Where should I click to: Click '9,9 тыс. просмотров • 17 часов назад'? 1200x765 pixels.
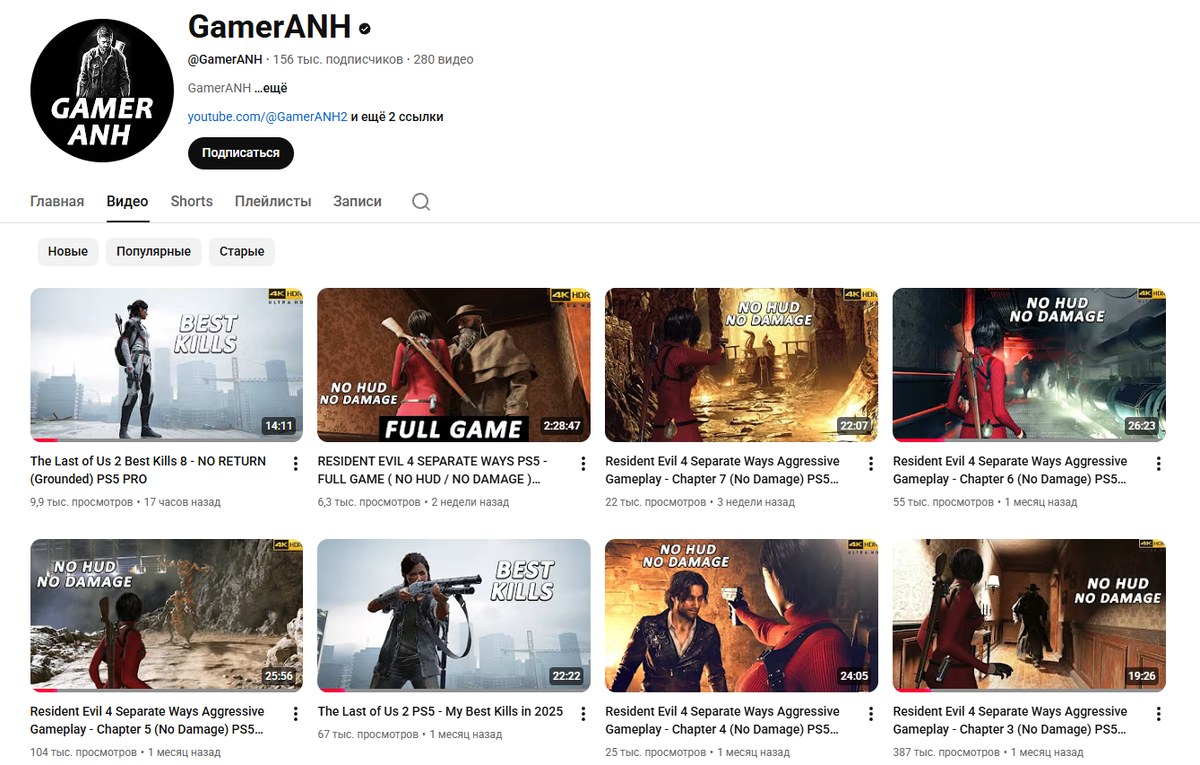[x=125, y=502]
